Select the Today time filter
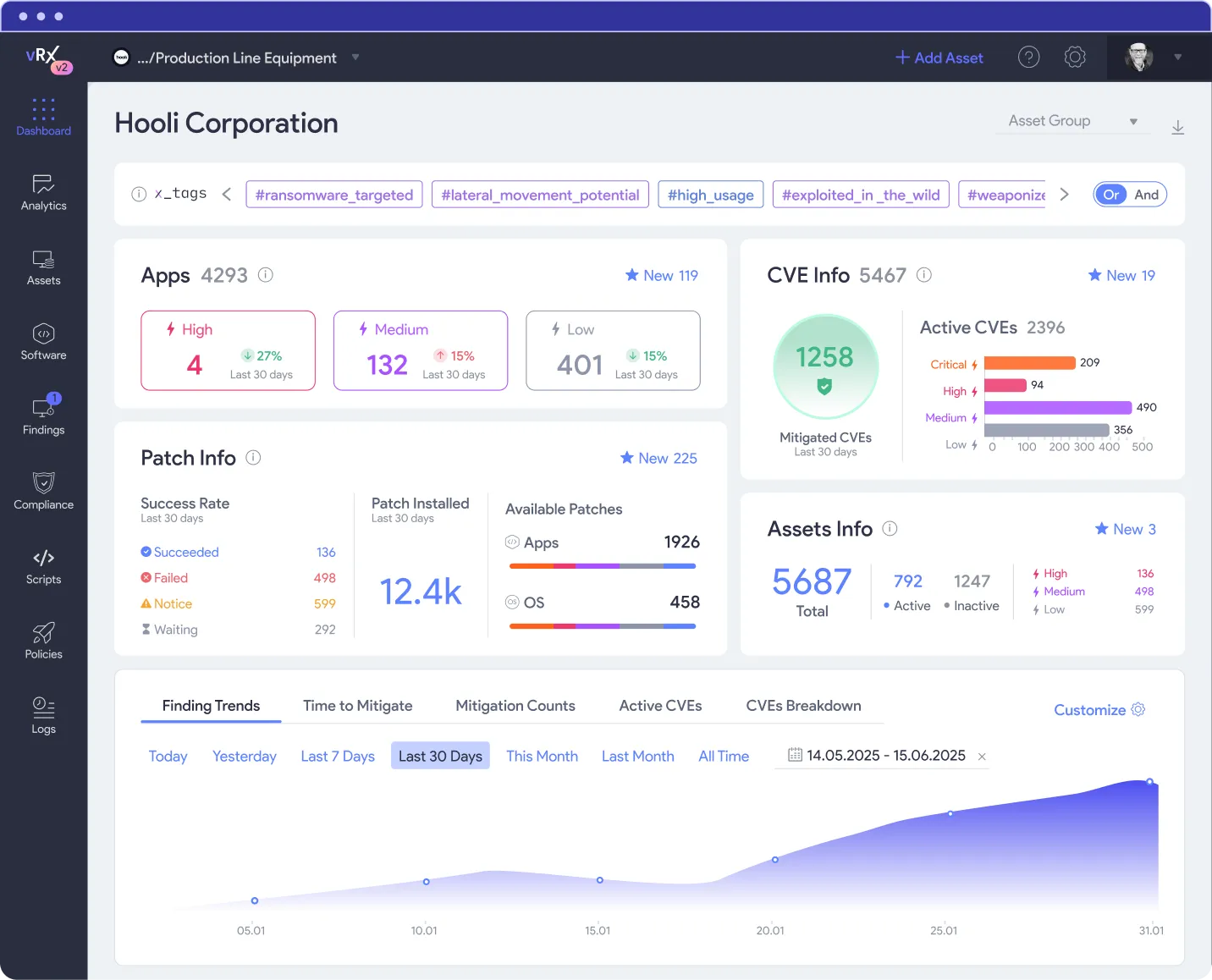Viewport: 1212px width, 980px height. (168, 756)
